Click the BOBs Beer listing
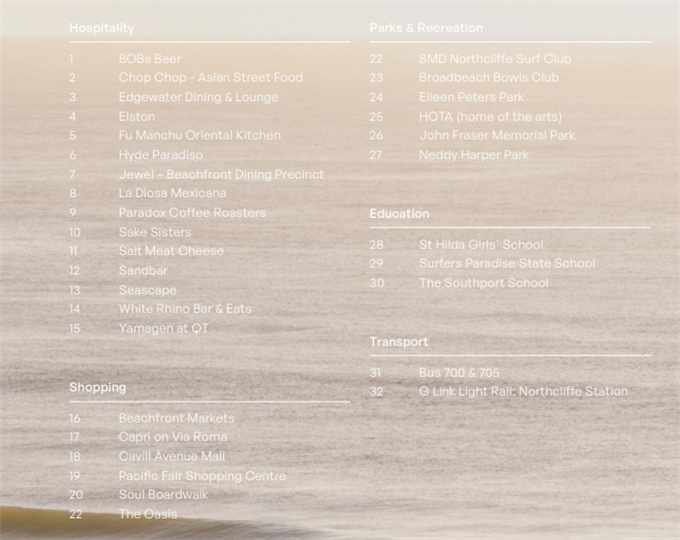The height and width of the screenshot is (540, 680). point(150,59)
